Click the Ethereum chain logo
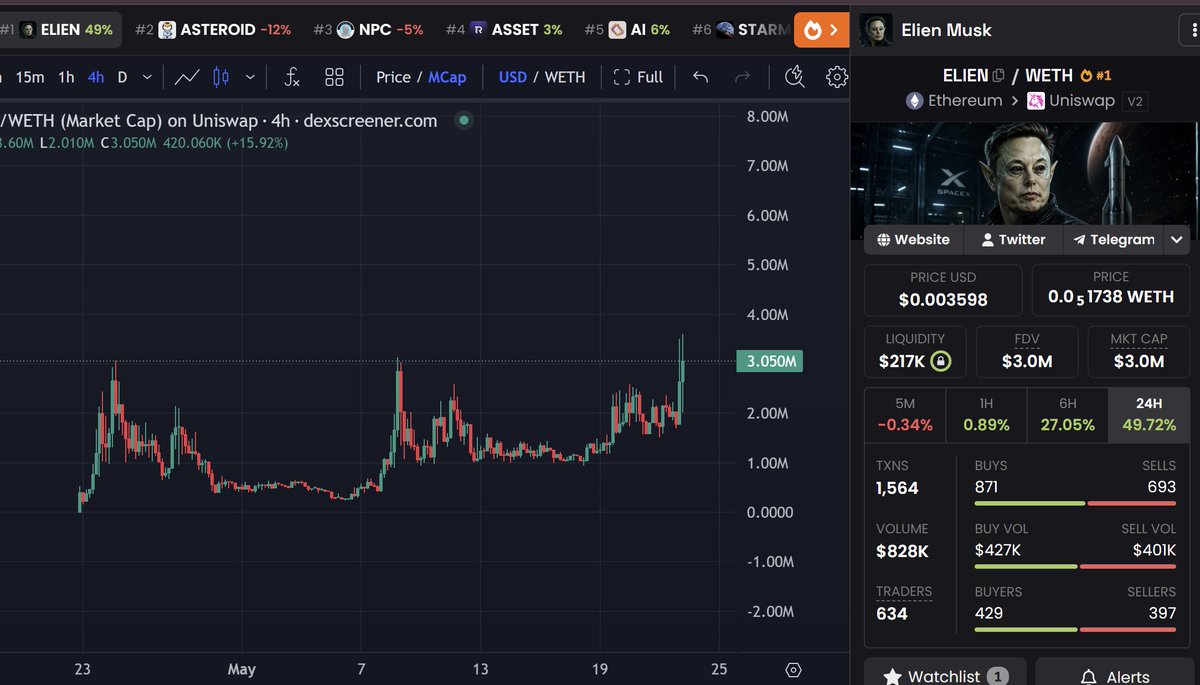Viewport: 1200px width, 685px height. (x=914, y=101)
